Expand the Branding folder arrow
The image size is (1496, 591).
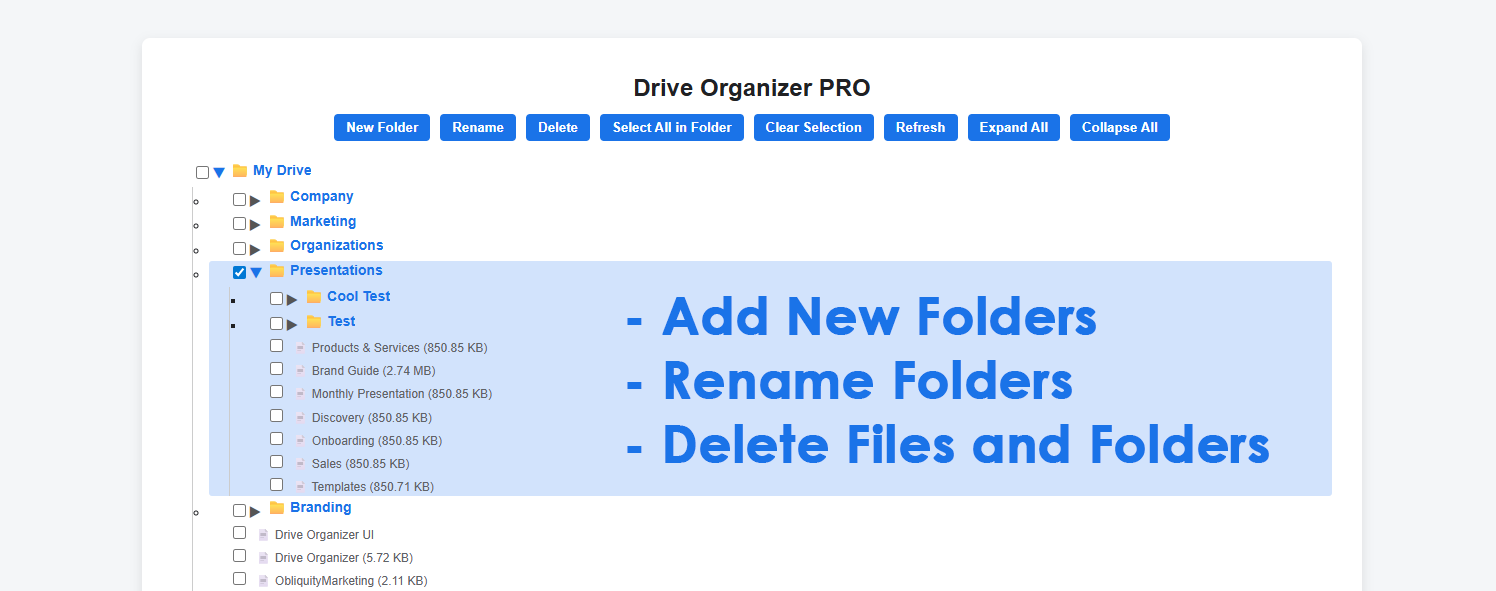(255, 511)
